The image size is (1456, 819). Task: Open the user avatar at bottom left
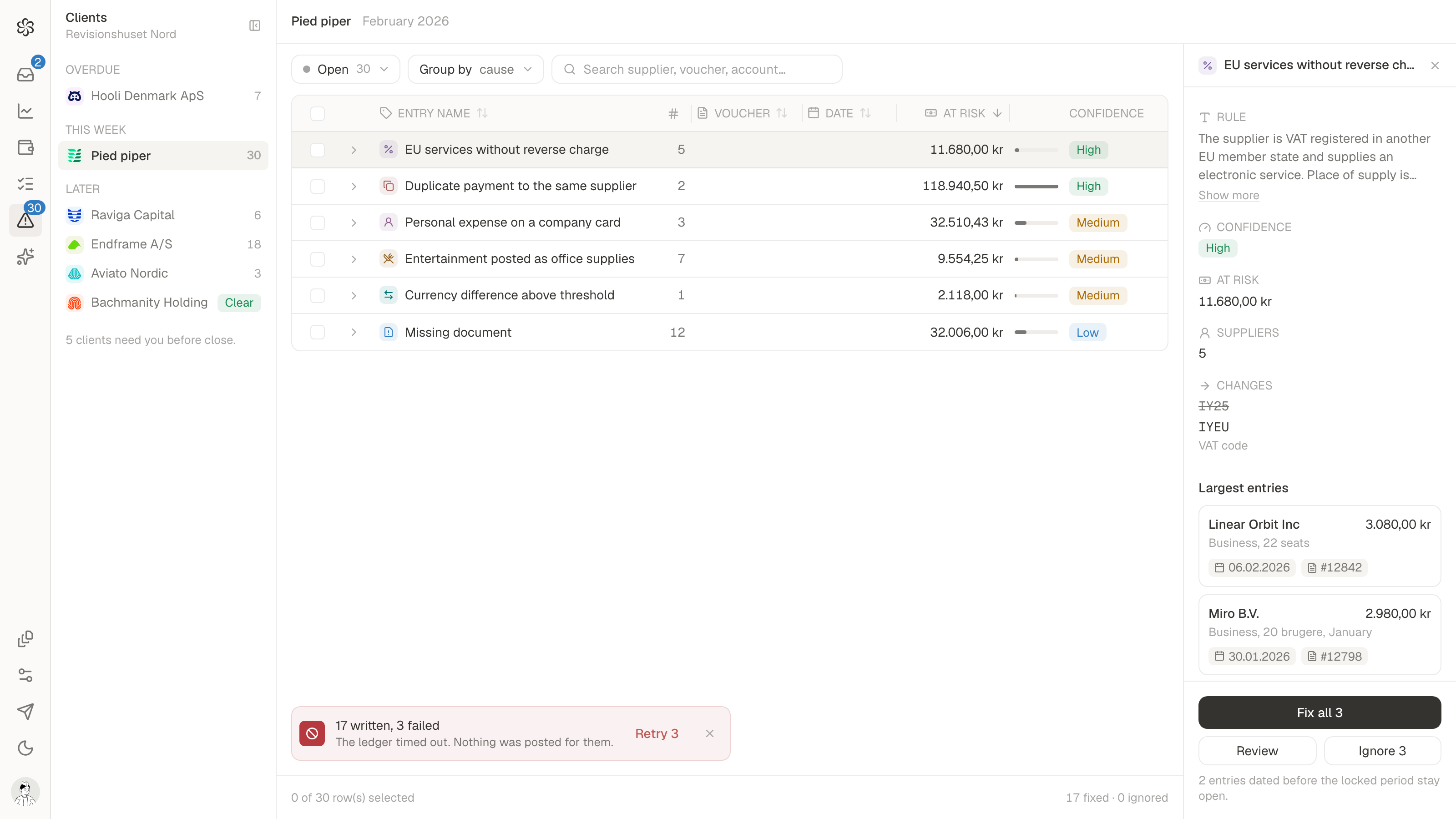[x=25, y=791]
